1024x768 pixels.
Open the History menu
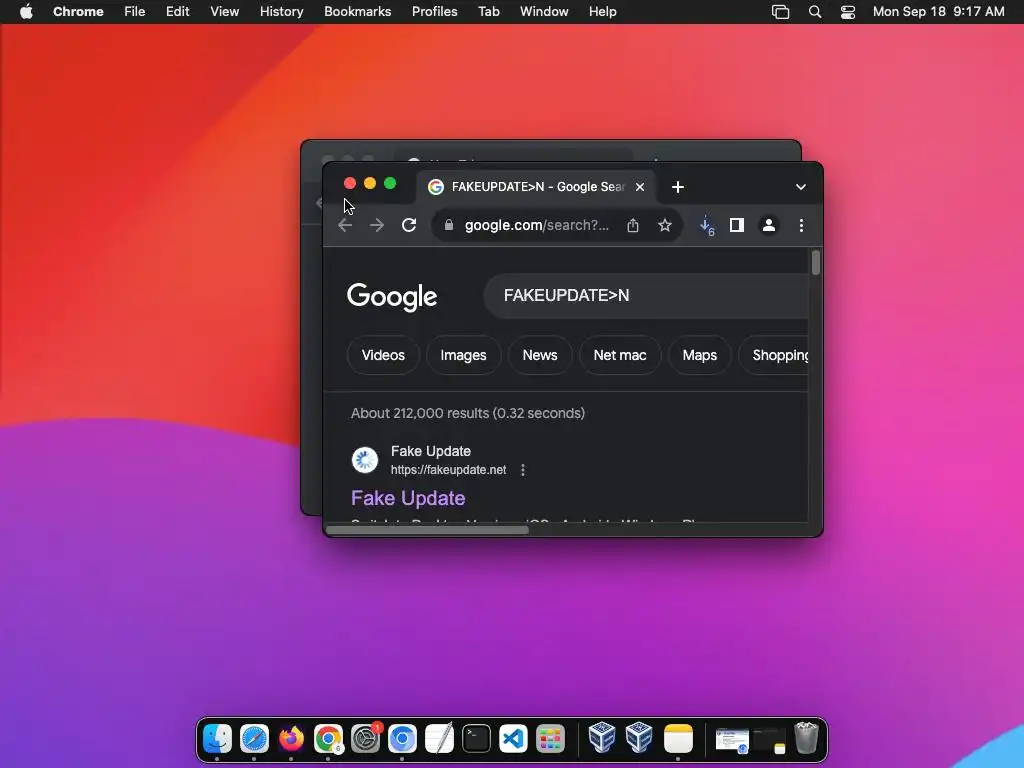tap(281, 12)
